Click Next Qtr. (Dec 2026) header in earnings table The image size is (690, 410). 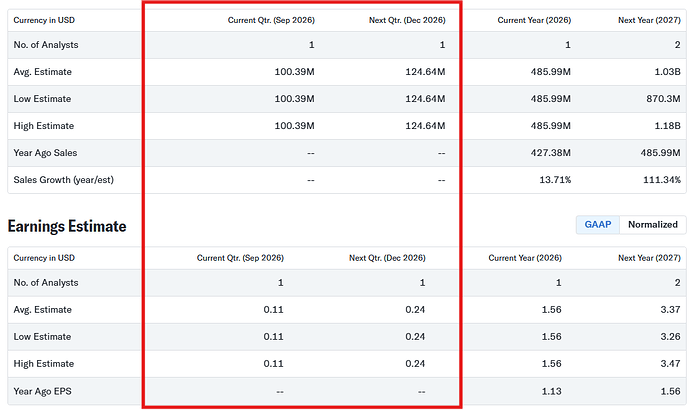tap(387, 258)
